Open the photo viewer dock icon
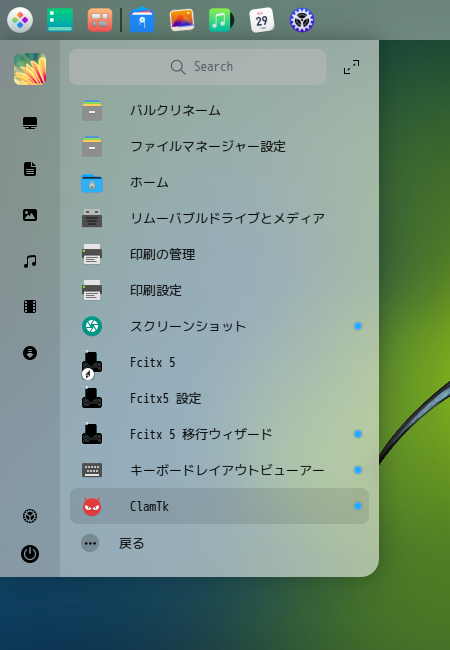This screenshot has width=450, height=650. [x=181, y=20]
